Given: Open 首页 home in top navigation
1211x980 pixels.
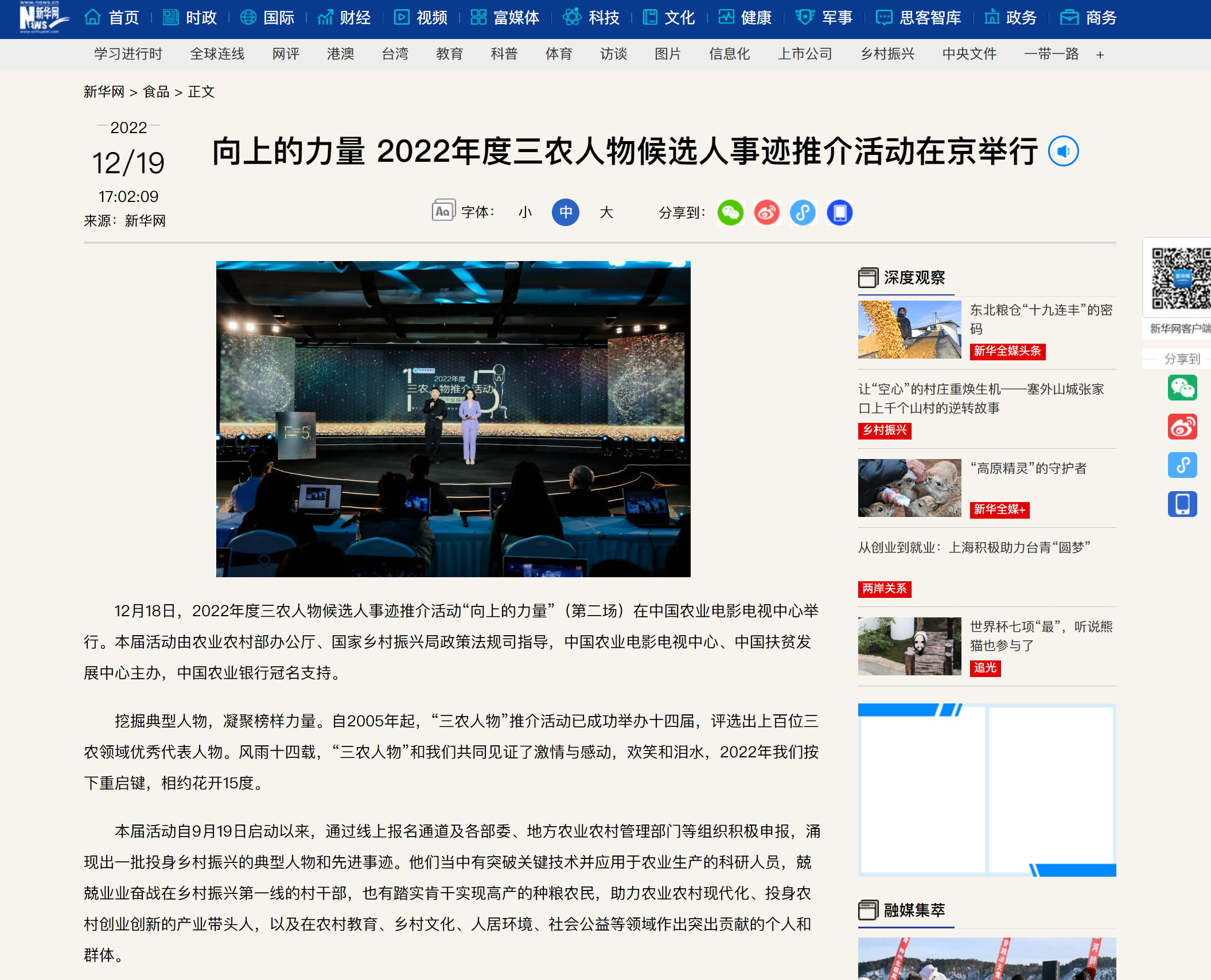Looking at the screenshot, I should (x=112, y=18).
